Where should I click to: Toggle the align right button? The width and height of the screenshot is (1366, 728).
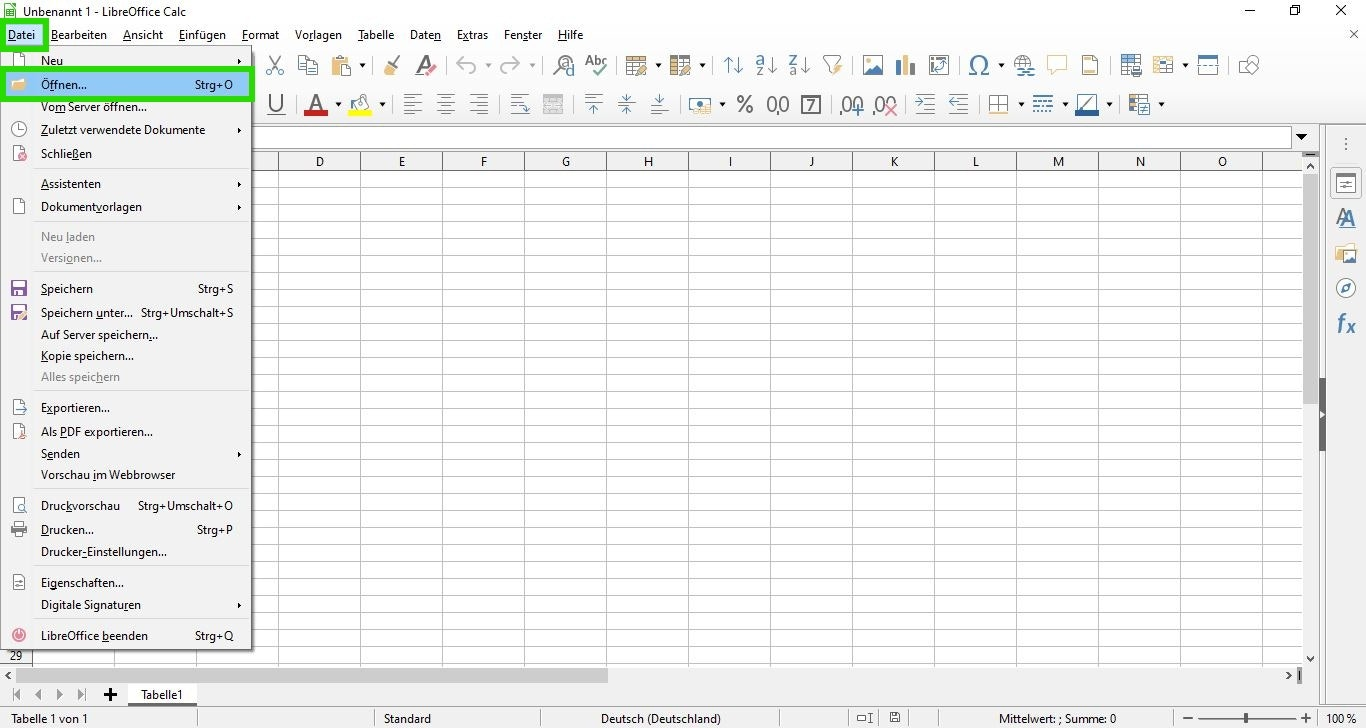tap(479, 104)
